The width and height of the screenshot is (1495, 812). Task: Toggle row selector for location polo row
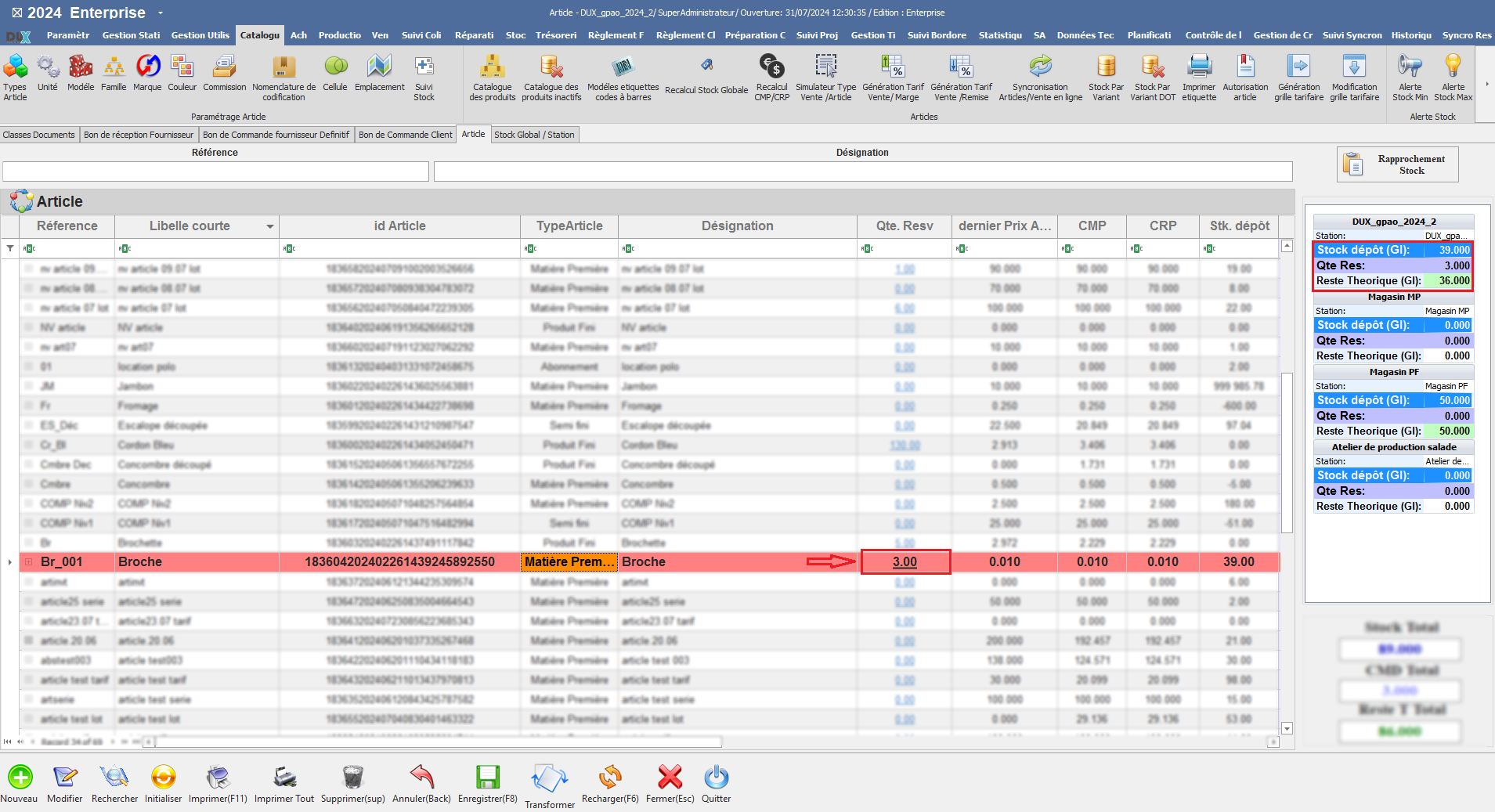pyautogui.click(x=29, y=366)
